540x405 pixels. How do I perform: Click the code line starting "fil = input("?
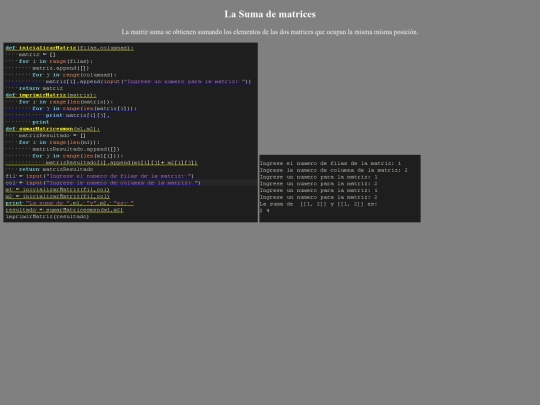point(100,176)
